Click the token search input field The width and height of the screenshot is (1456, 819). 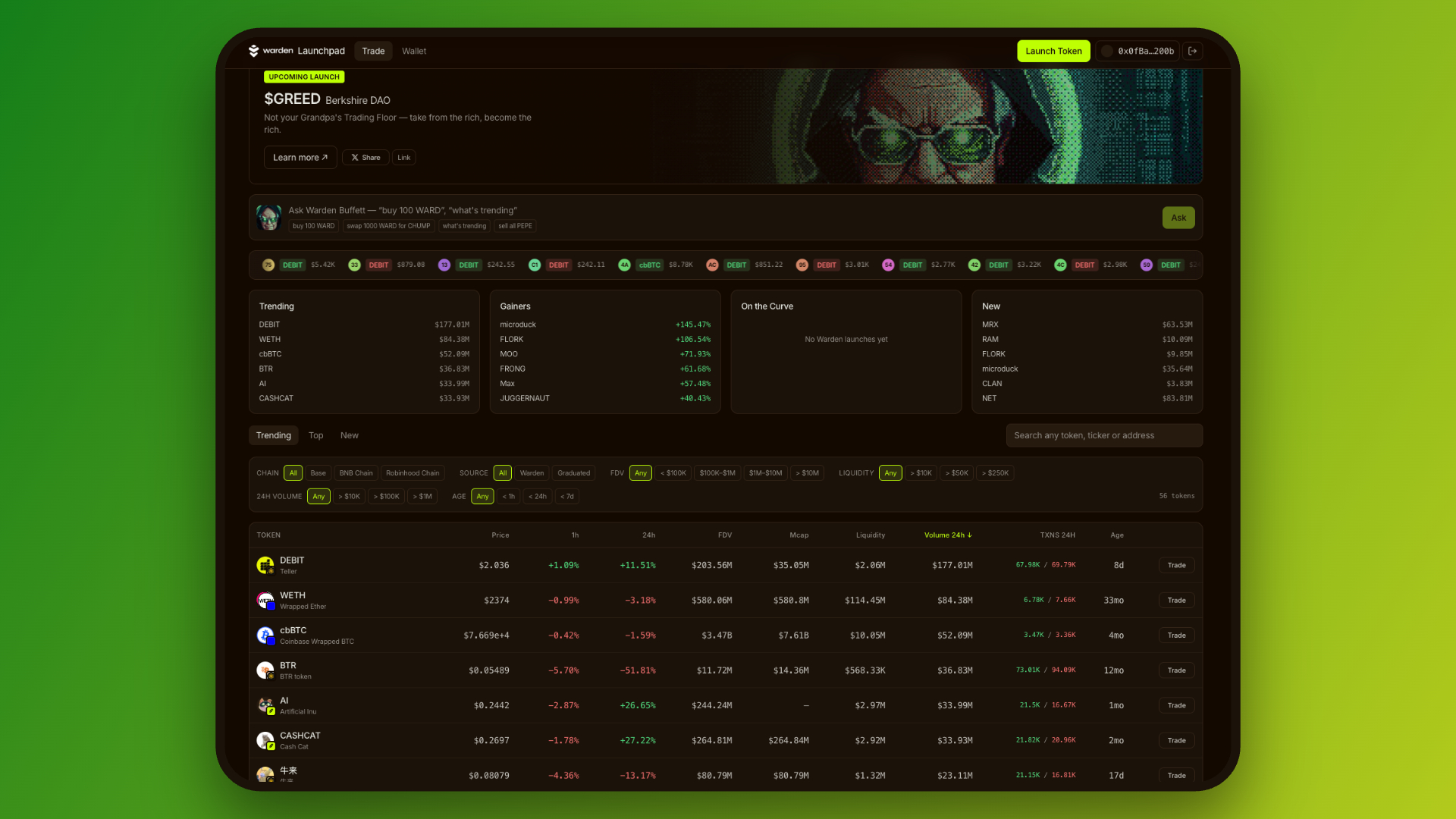tap(1104, 435)
